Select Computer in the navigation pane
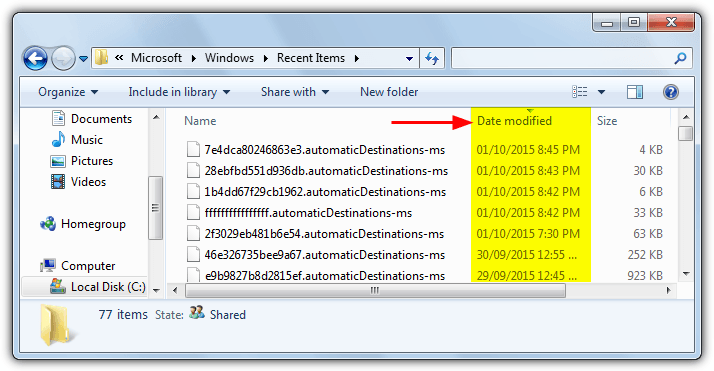 [x=88, y=266]
